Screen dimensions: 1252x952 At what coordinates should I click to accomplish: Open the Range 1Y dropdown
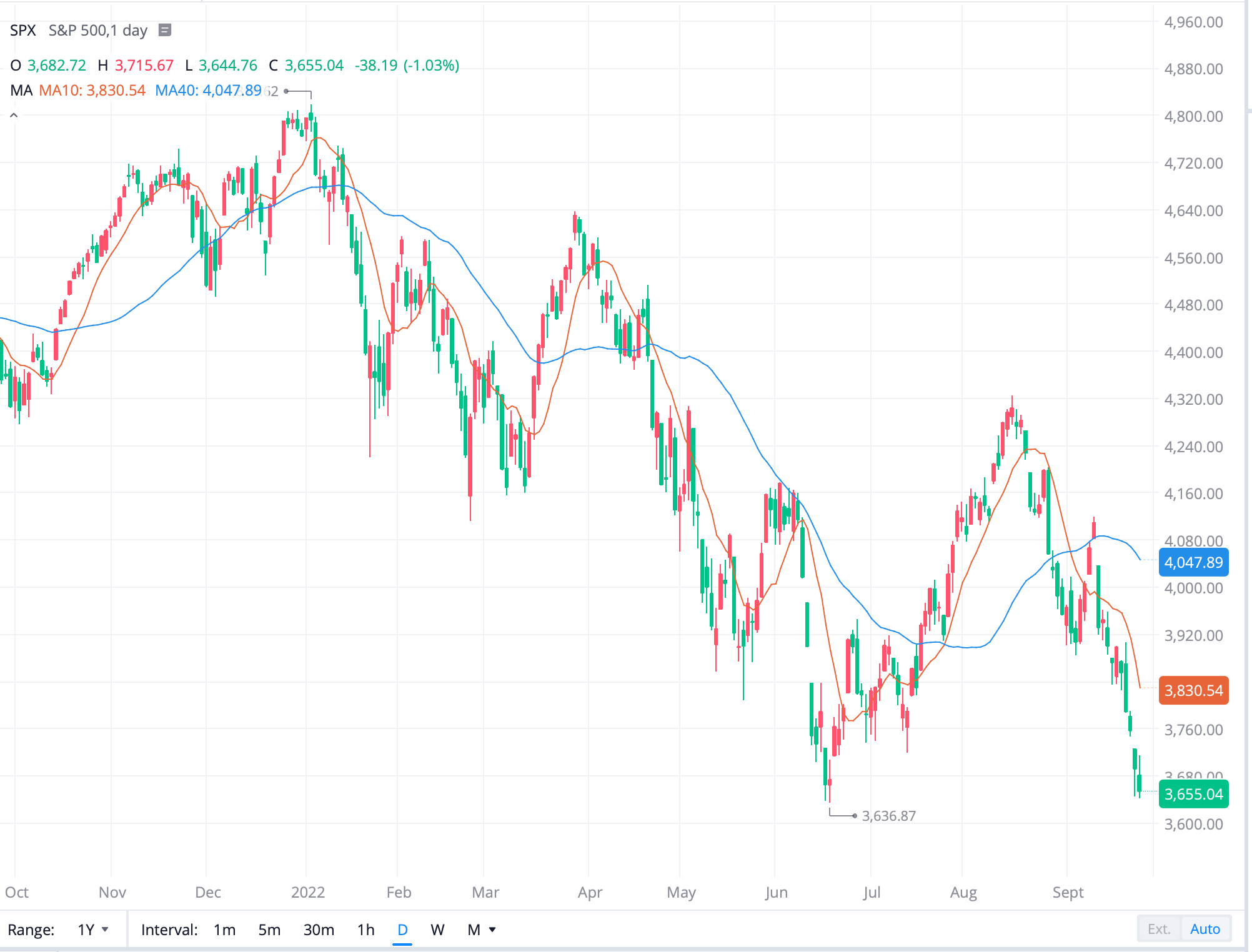(x=91, y=929)
